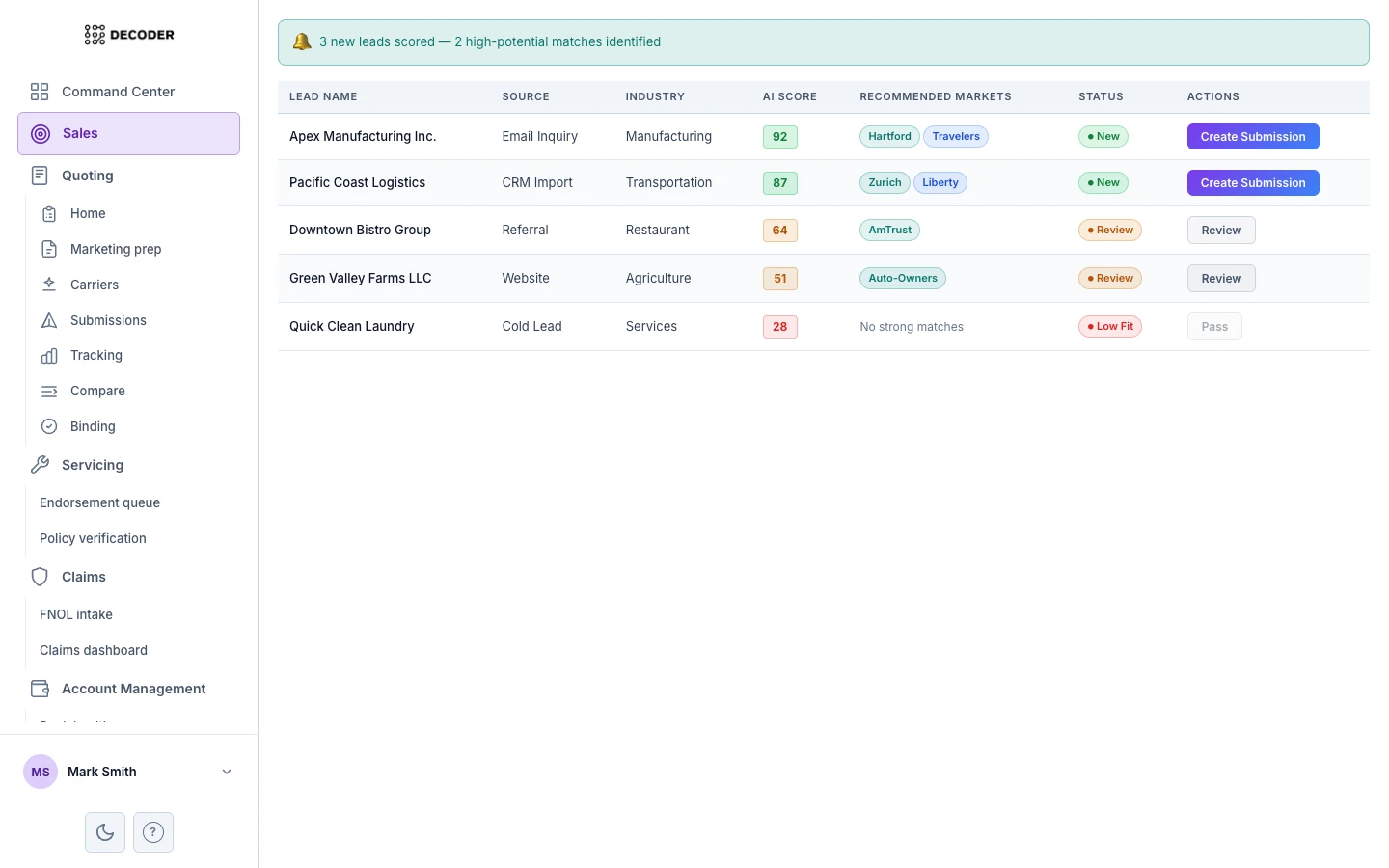Click the Sales target icon in sidebar
The width and height of the screenshot is (1389, 868).
41,133
